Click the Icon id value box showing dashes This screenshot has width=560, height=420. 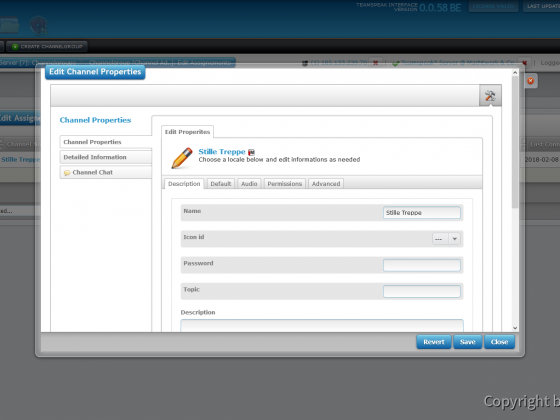(x=440, y=239)
